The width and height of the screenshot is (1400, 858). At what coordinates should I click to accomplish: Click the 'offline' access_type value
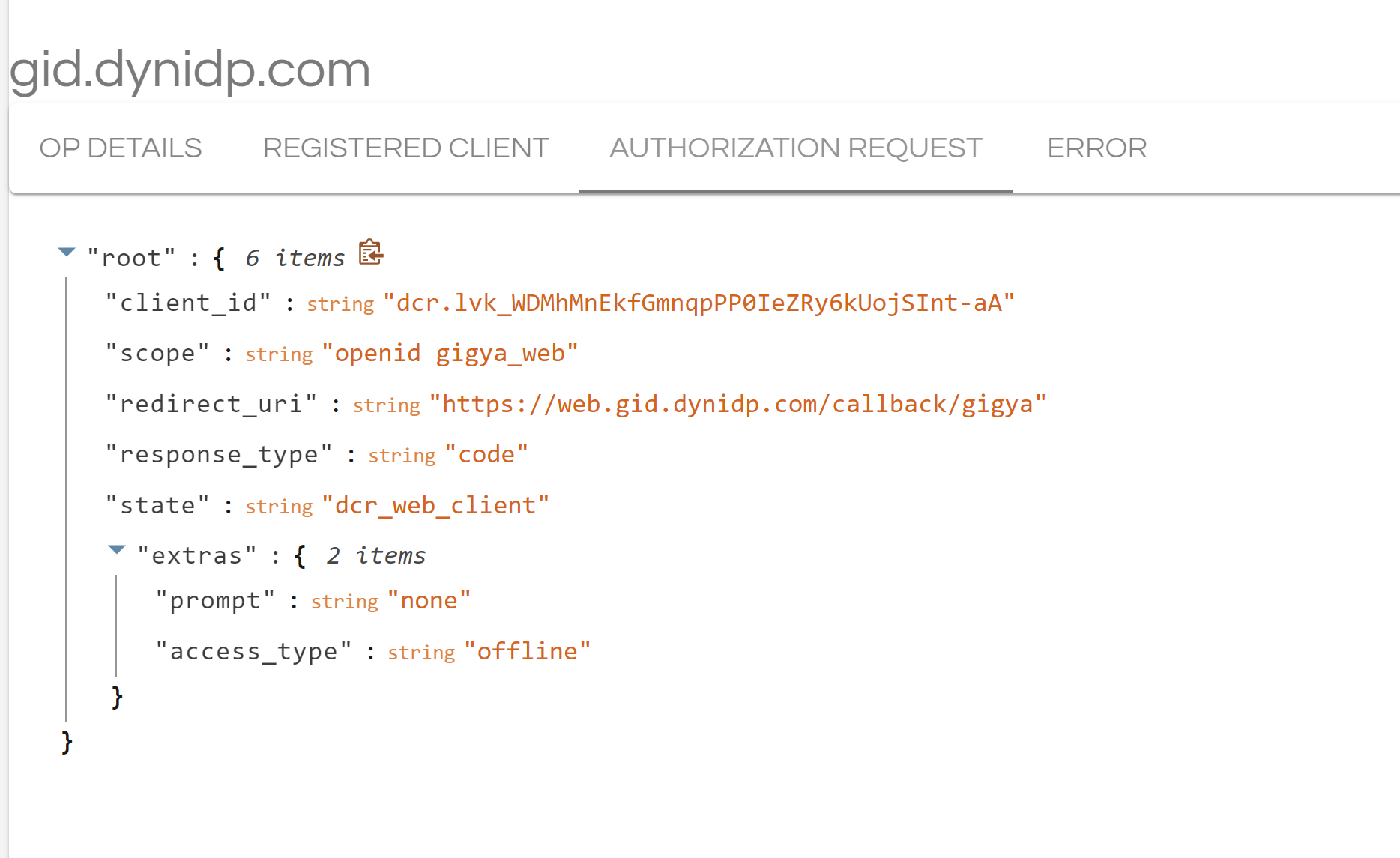pyautogui.click(x=528, y=650)
